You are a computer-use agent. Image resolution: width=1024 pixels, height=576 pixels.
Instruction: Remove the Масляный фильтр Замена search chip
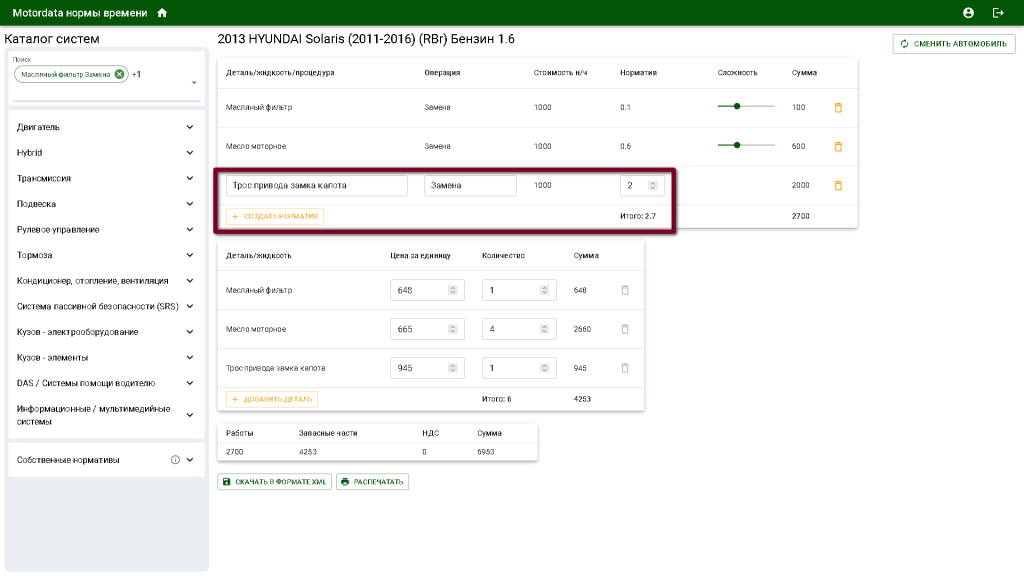point(120,74)
